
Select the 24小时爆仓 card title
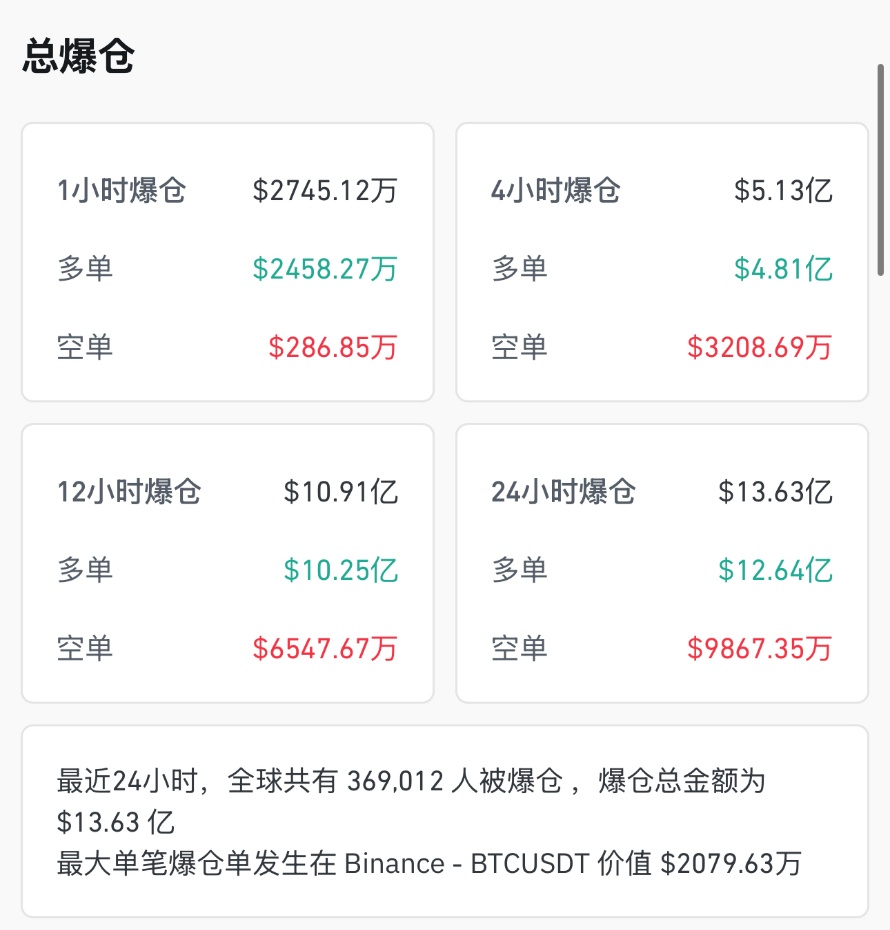[x=563, y=492]
